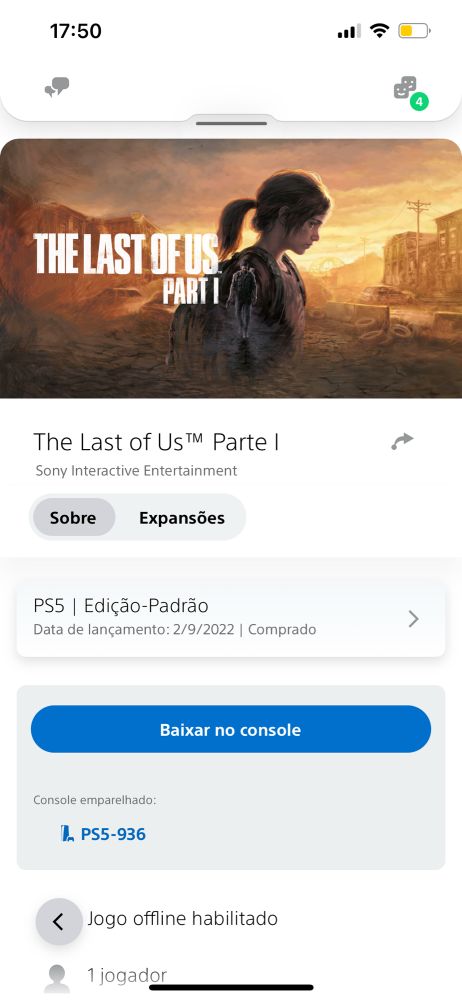Select the Sobre tab

coord(73,517)
